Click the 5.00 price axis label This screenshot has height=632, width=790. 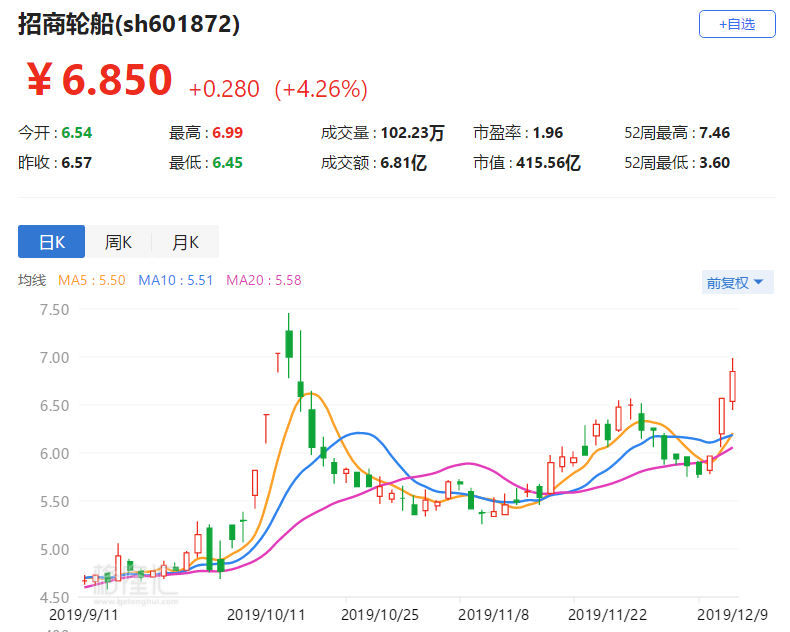54,550
